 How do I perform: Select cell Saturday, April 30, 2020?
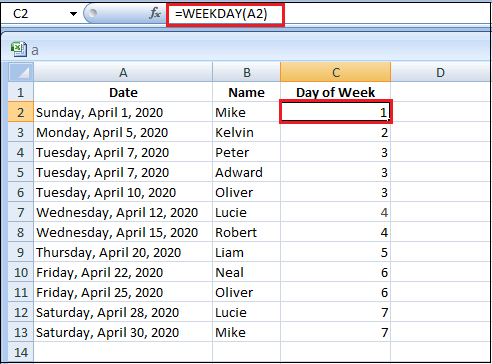coord(123,332)
